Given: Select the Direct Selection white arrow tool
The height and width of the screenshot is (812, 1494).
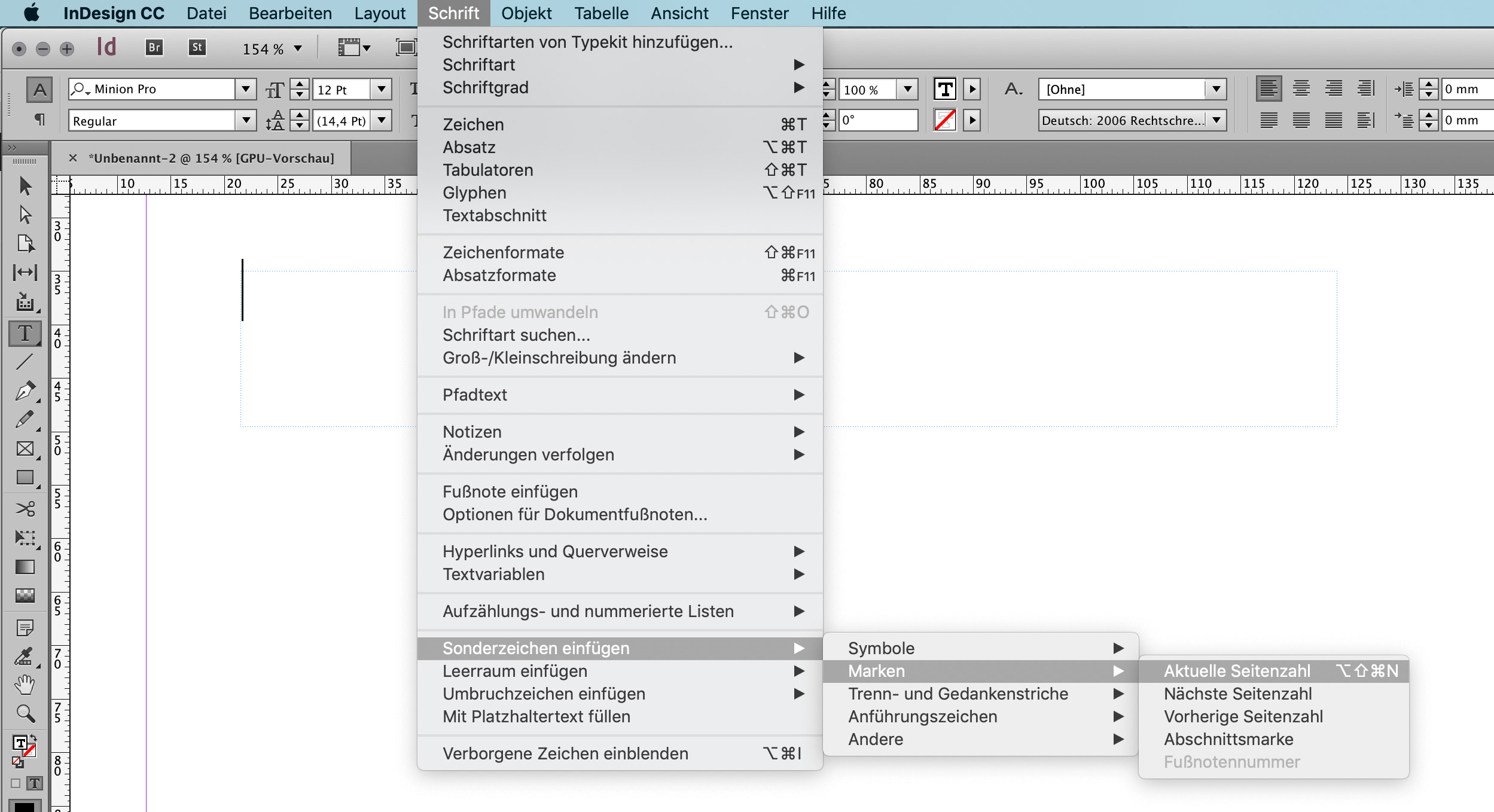Looking at the screenshot, I should click(25, 214).
